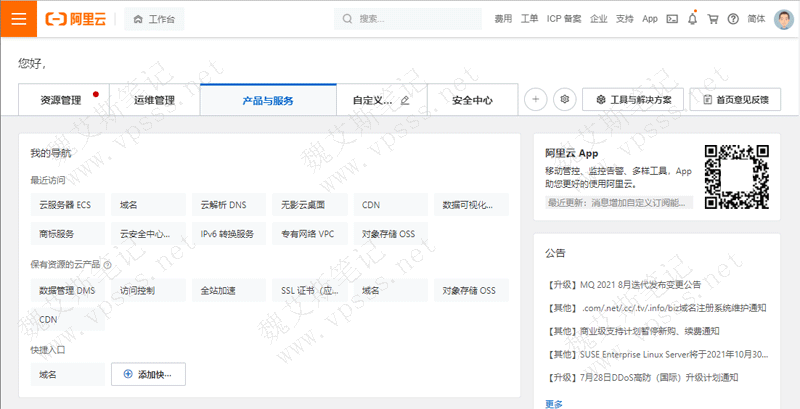This screenshot has width=800, height=409.
Task: Click the pencil edit icon on 自定义 tab
Action: [x=405, y=100]
